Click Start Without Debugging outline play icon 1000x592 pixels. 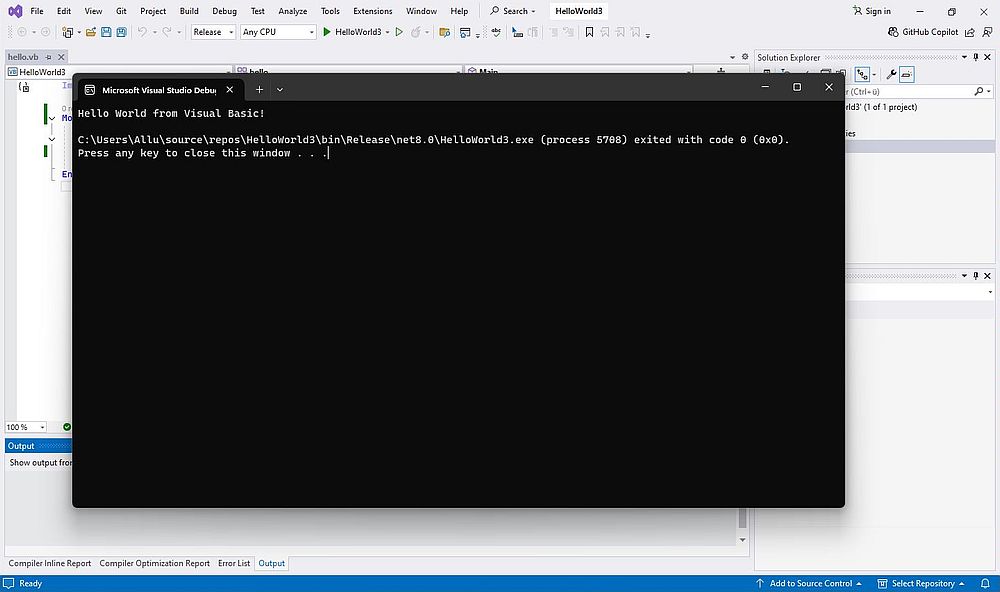tap(399, 32)
